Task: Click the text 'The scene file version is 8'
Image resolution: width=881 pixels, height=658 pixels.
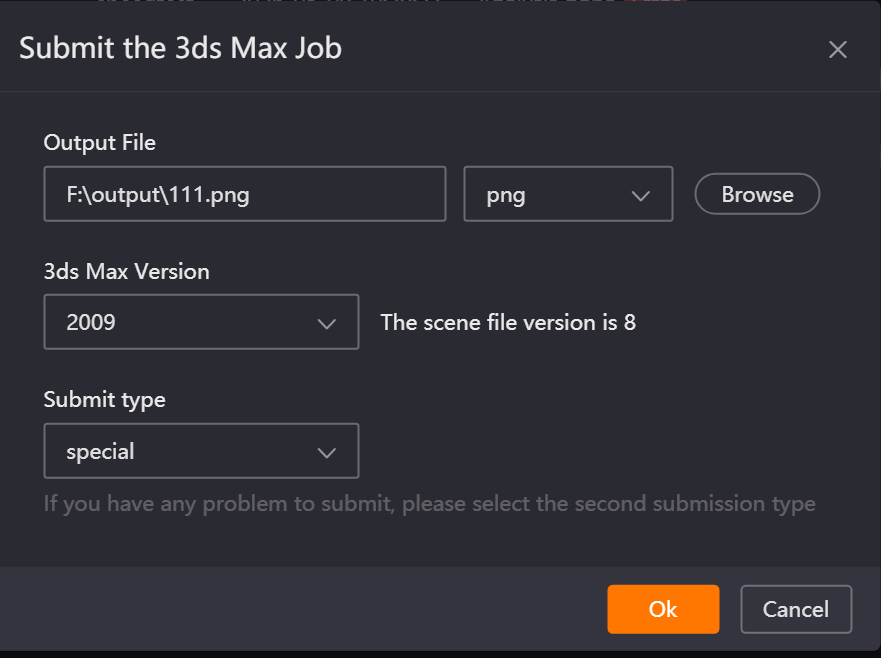Action: point(508,323)
